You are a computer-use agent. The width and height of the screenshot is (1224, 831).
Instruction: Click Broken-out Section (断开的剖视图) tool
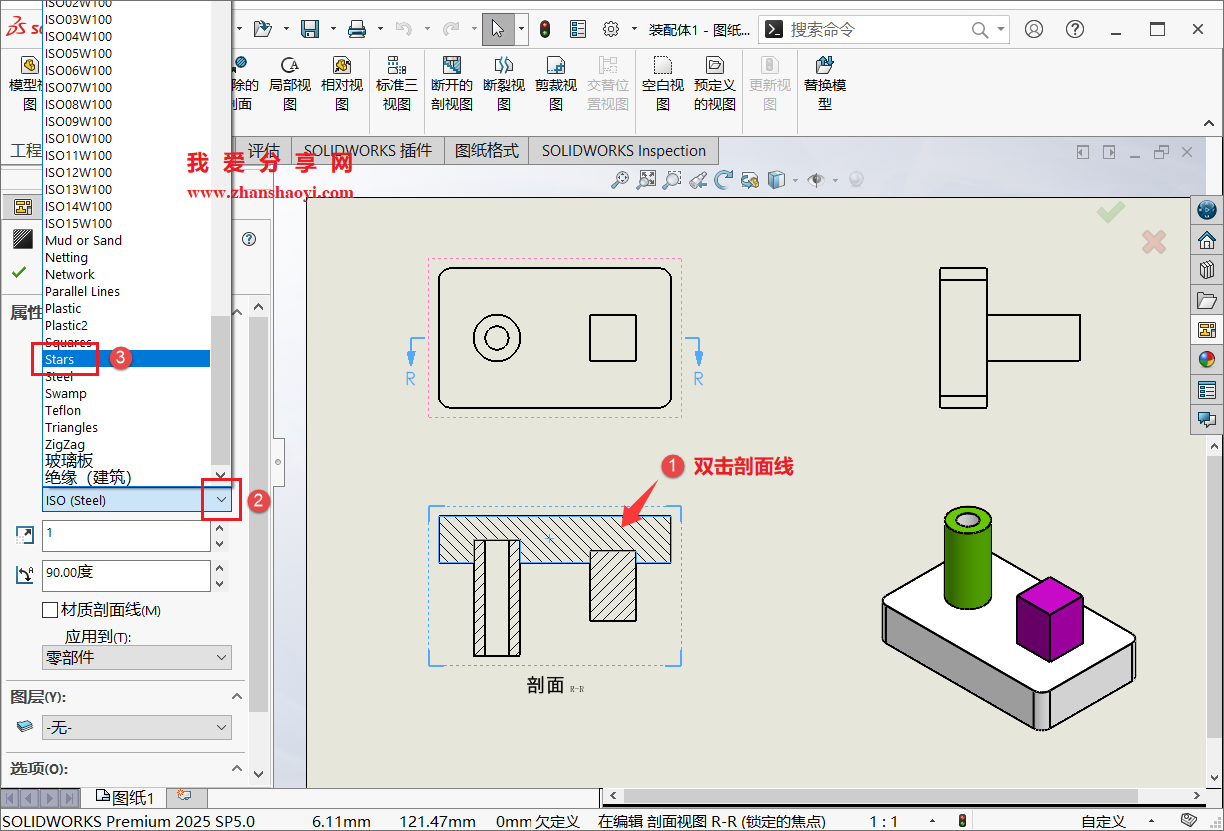452,83
